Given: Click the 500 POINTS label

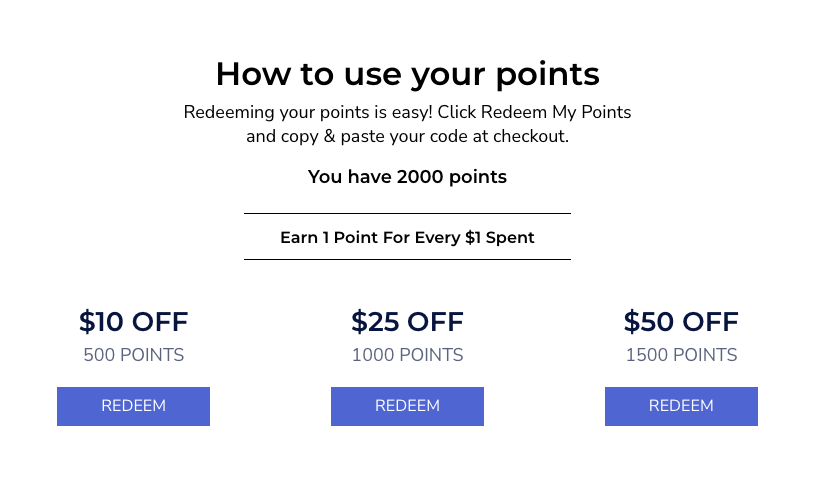Looking at the screenshot, I should click(134, 355).
